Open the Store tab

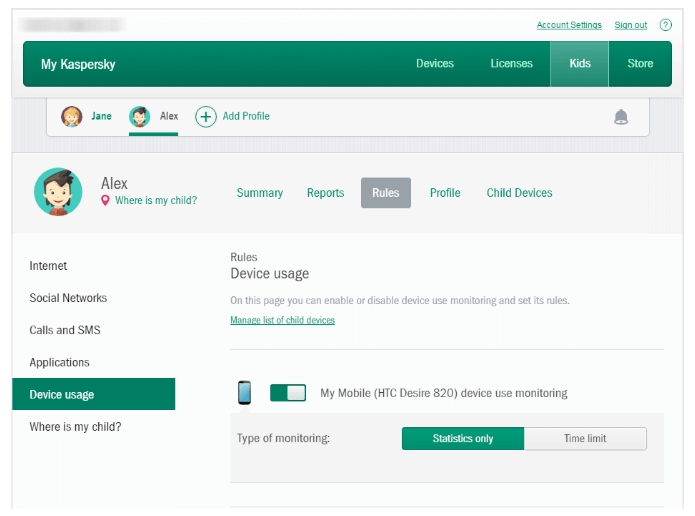pyautogui.click(x=640, y=63)
